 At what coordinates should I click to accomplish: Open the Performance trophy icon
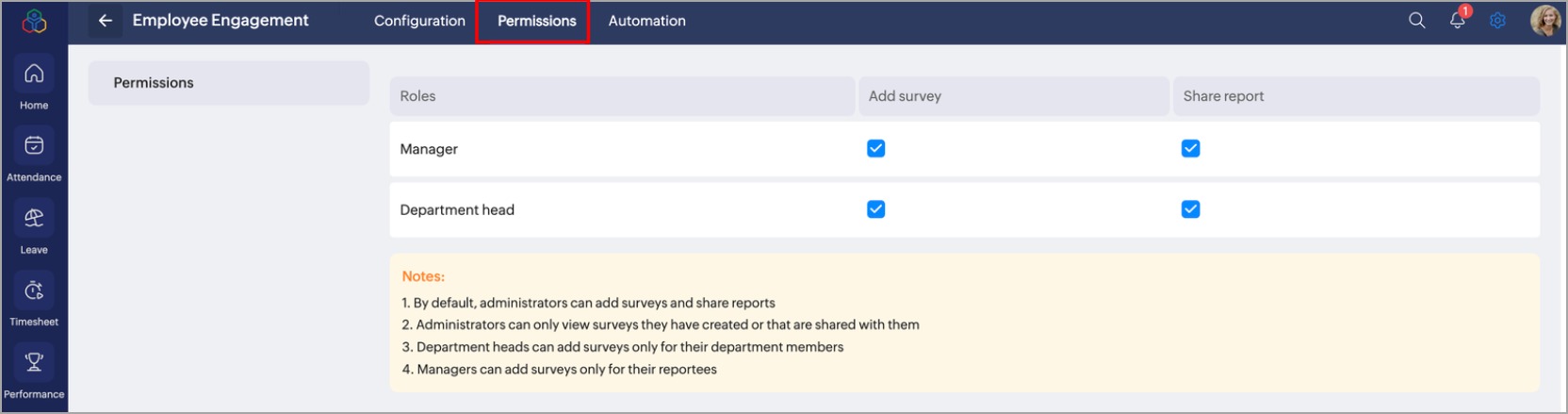click(34, 362)
